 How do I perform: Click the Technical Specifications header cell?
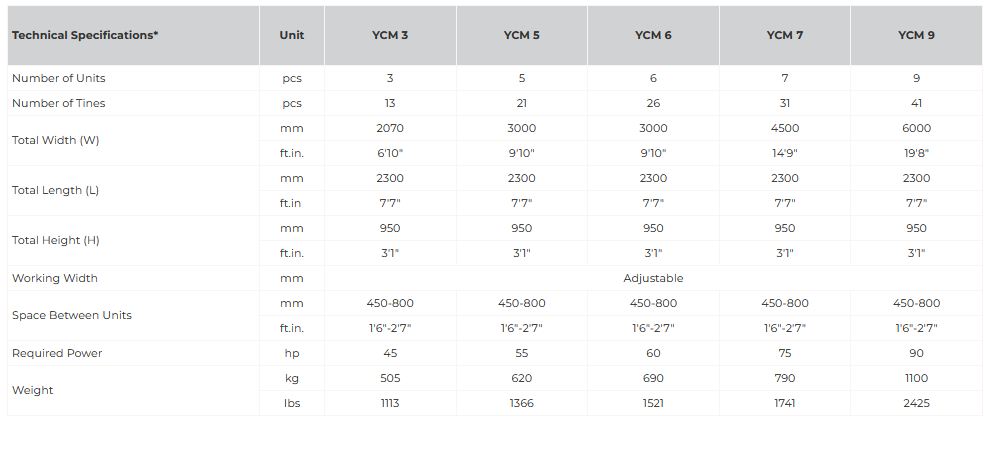click(85, 35)
